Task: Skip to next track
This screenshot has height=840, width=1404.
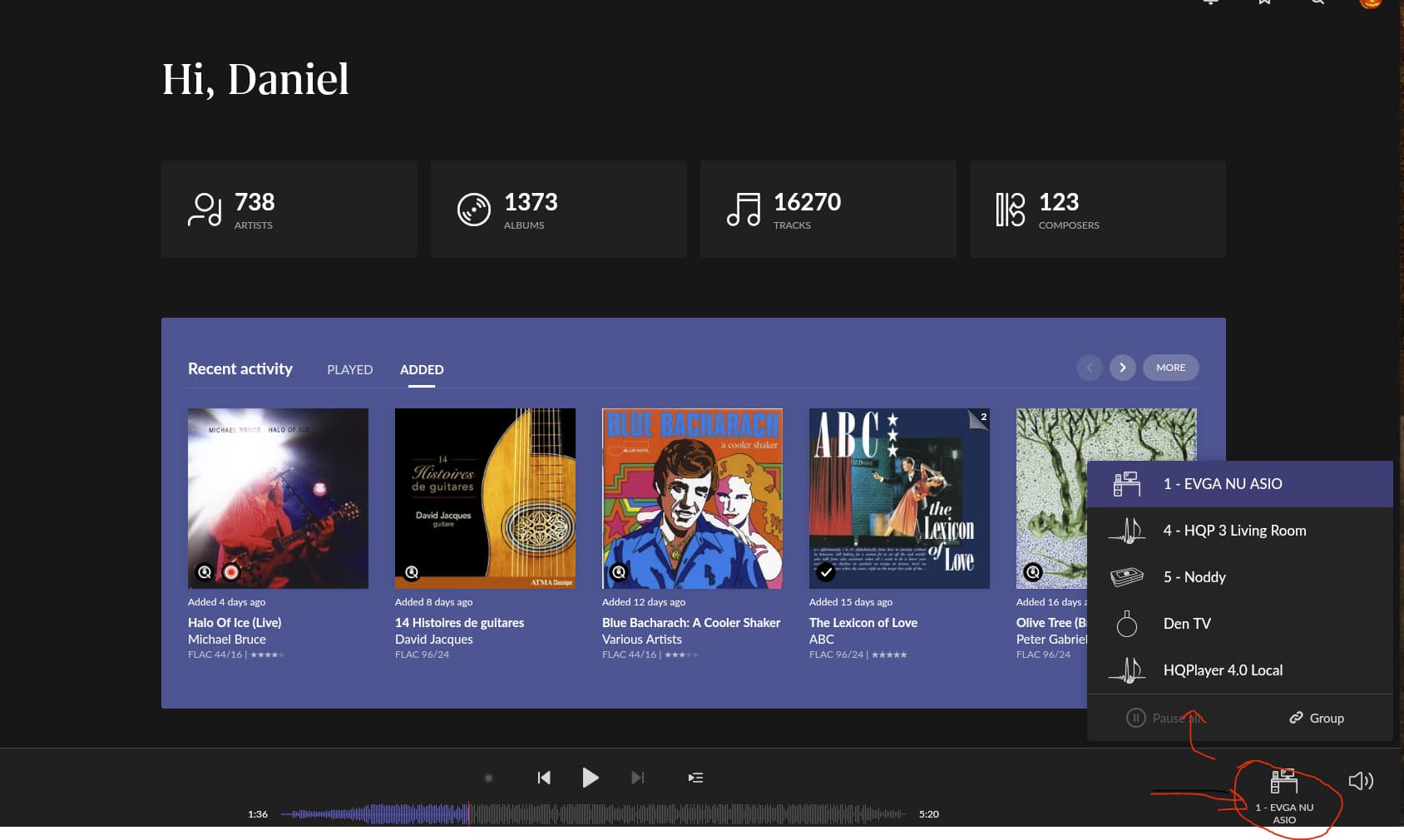Action: (637, 778)
